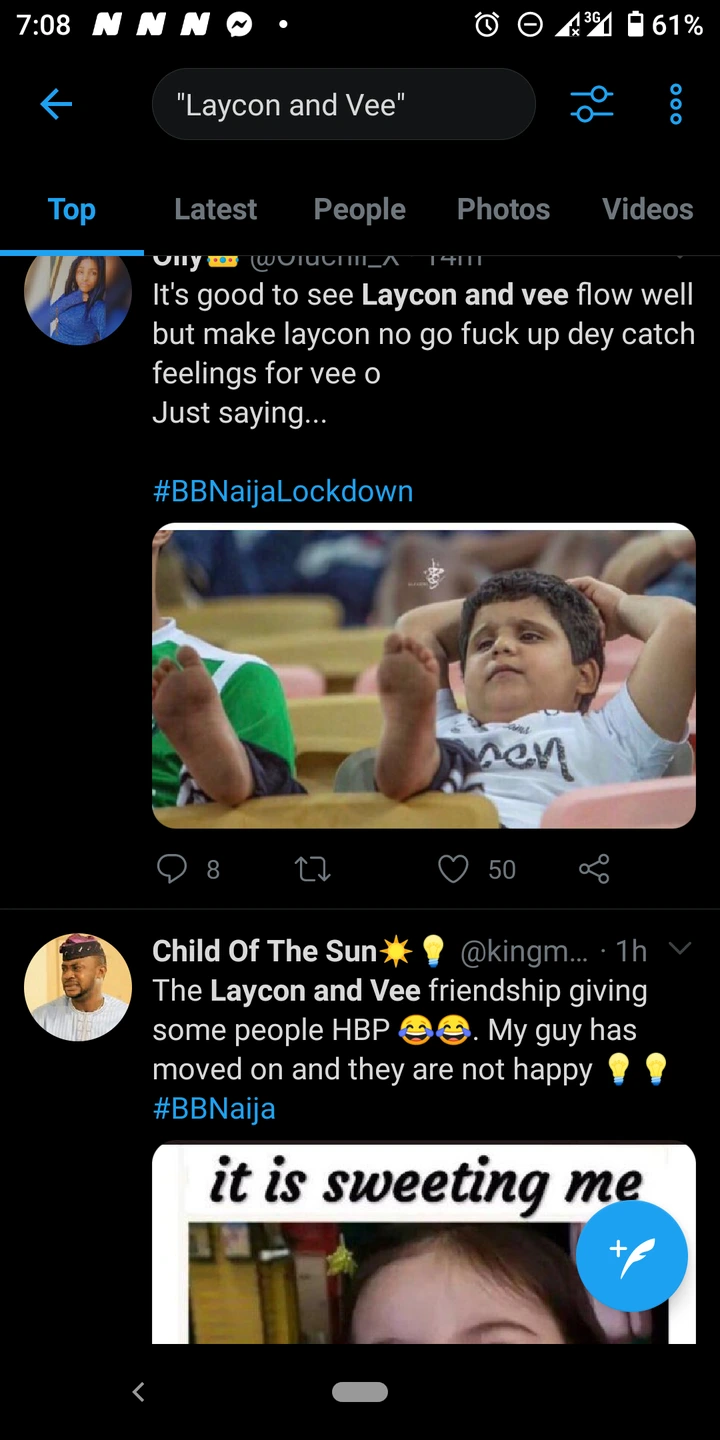Retweet the tweet with 50 likes
This screenshot has width=720, height=1440.
(314, 869)
